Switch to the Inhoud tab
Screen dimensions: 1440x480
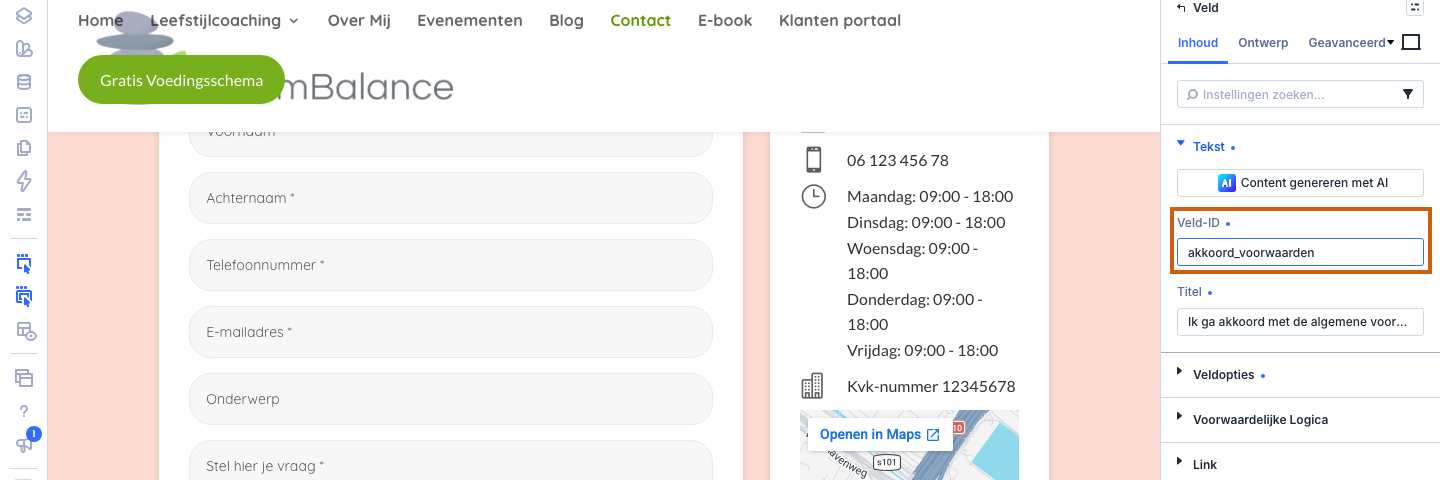point(1198,43)
